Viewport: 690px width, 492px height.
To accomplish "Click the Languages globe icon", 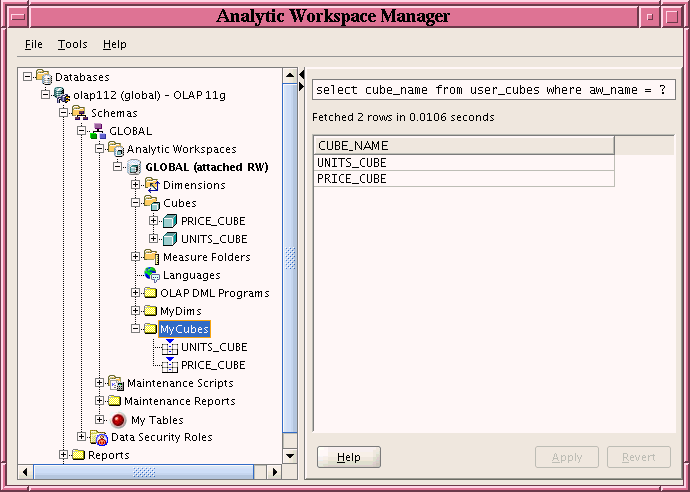I will 152,275.
